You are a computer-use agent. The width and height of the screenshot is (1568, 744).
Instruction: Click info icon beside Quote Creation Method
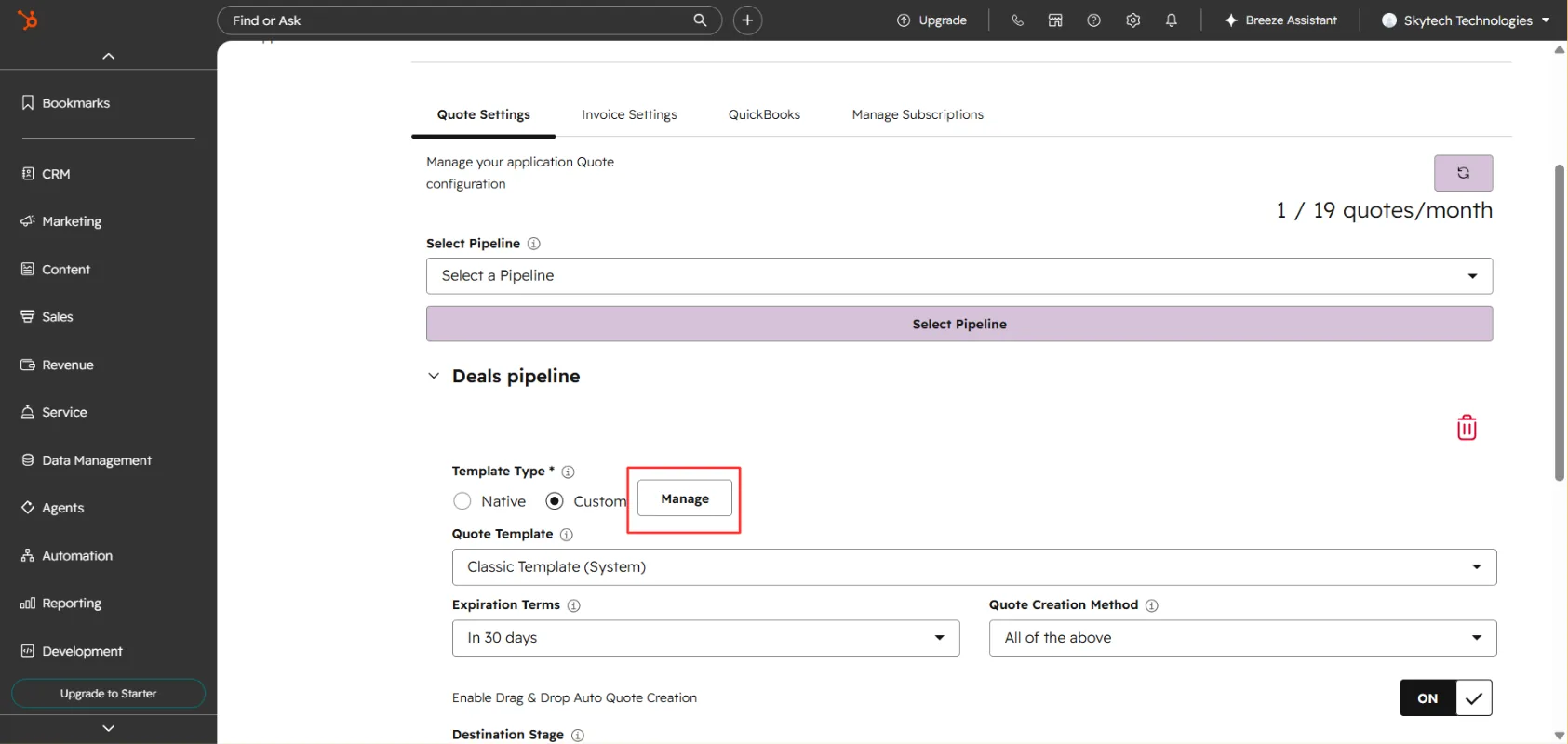click(x=1152, y=605)
